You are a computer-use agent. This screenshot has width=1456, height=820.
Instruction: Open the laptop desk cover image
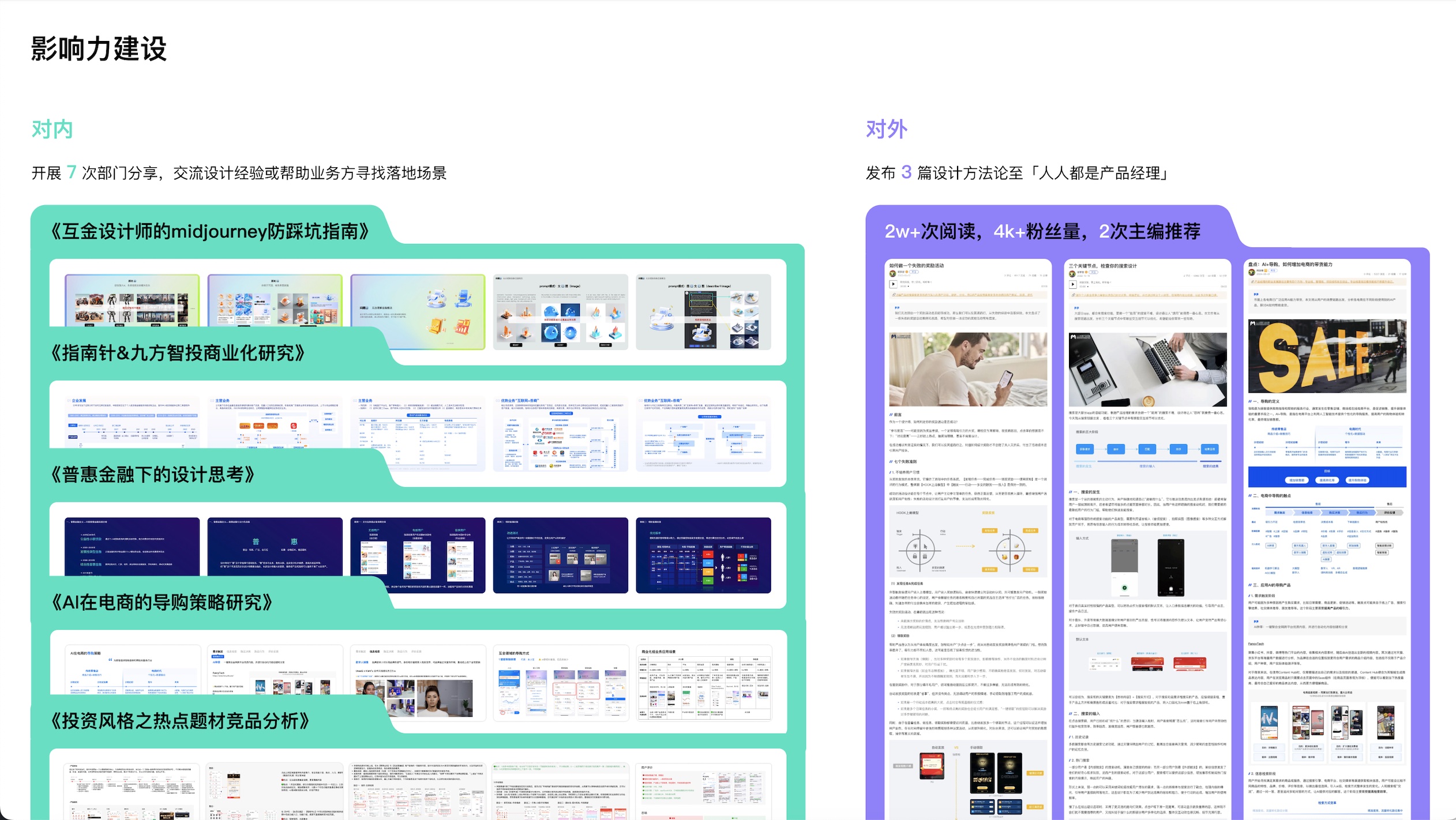(1147, 369)
